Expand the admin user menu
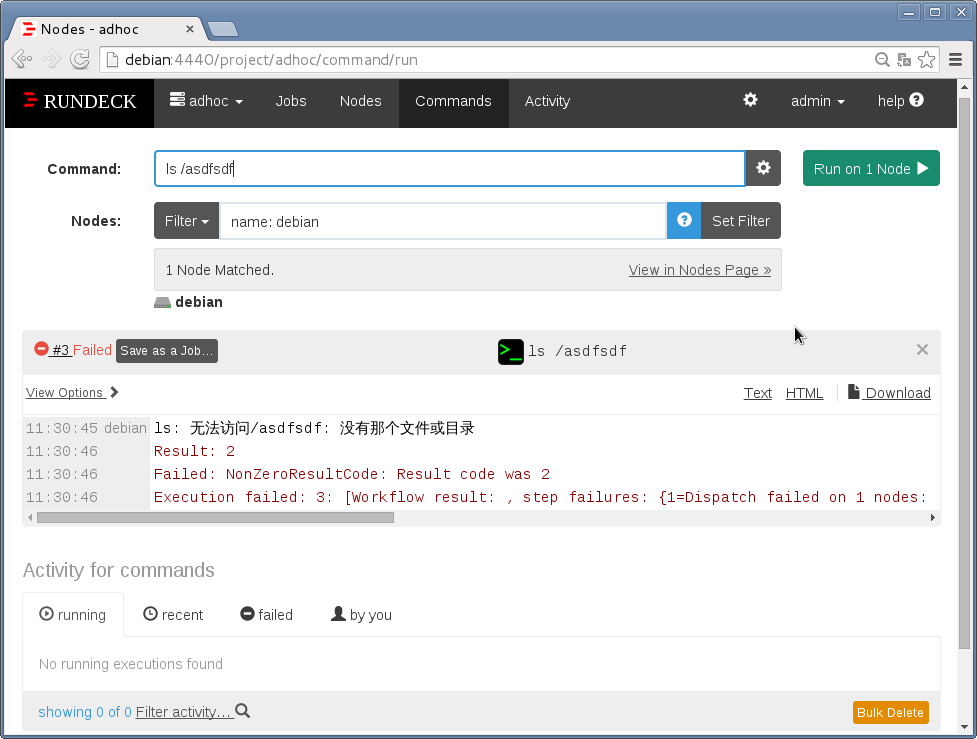The width and height of the screenshot is (977, 739). point(817,101)
